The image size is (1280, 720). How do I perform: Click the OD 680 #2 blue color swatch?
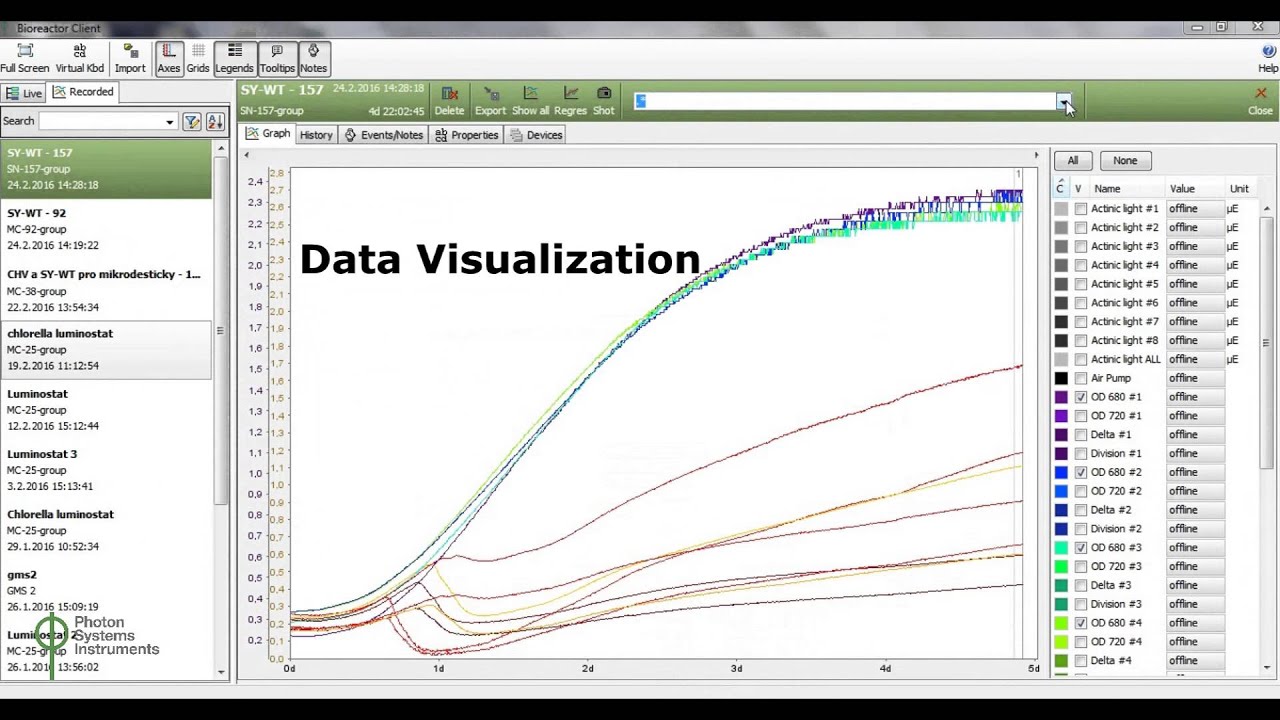(1061, 472)
